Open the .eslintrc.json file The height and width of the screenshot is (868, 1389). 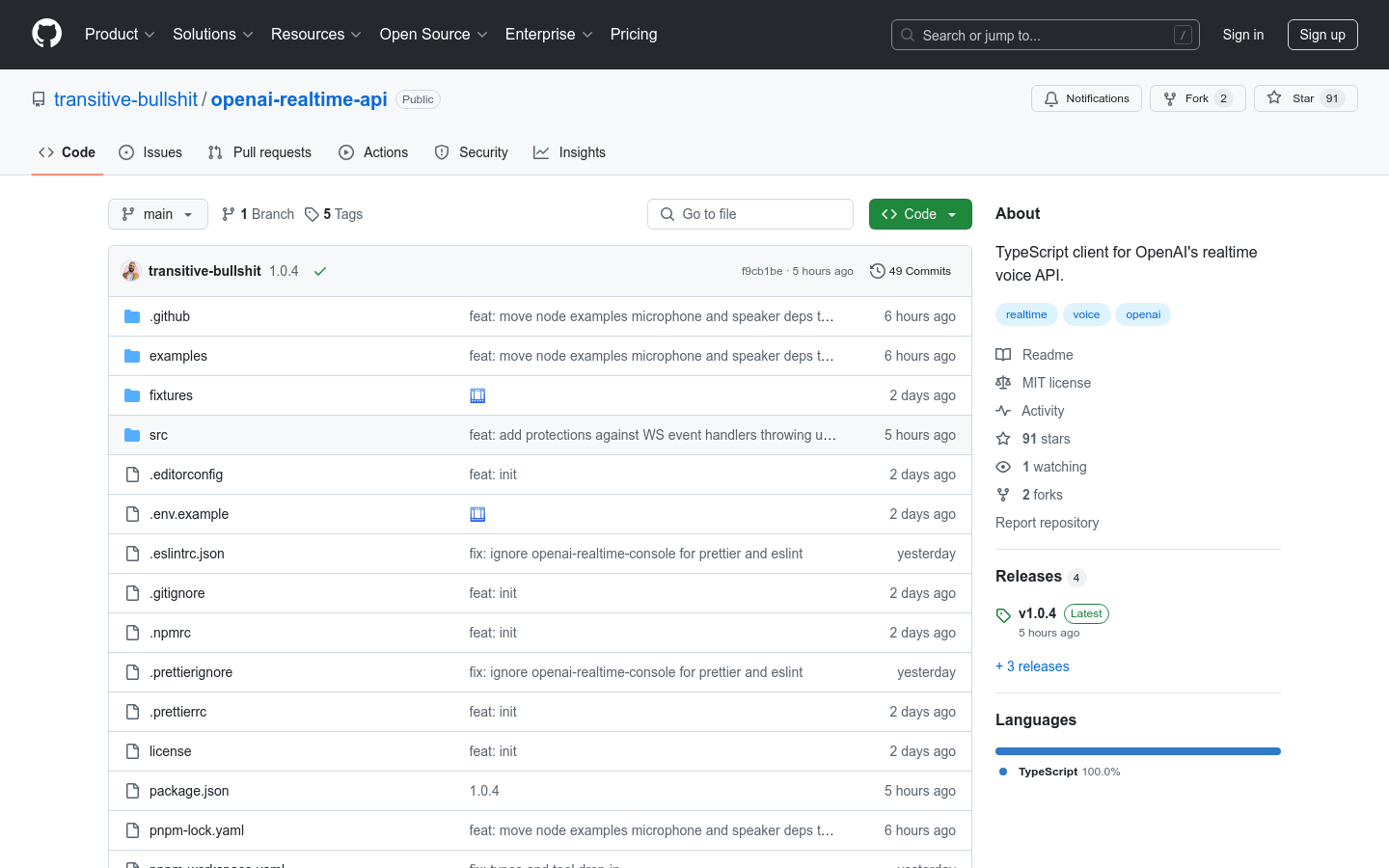click(x=187, y=554)
